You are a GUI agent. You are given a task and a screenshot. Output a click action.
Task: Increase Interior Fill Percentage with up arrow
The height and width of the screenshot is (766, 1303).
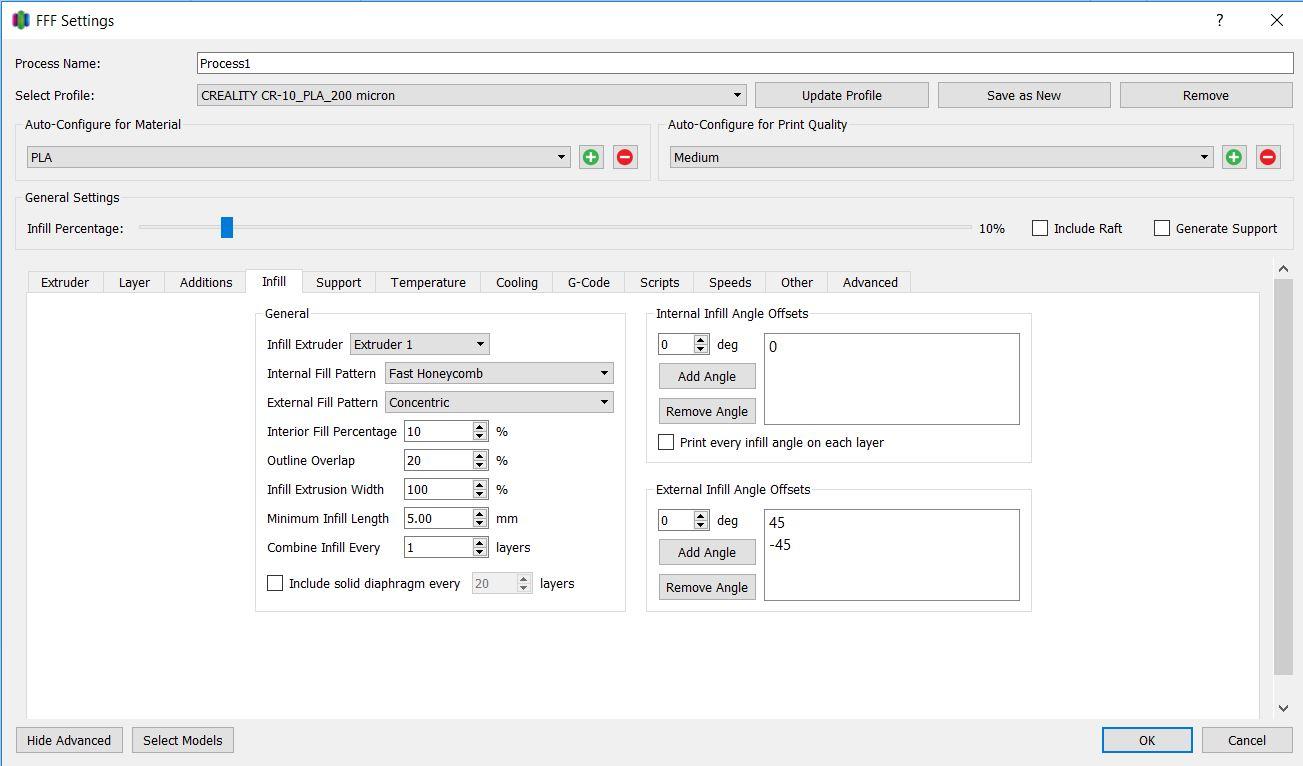[480, 427]
